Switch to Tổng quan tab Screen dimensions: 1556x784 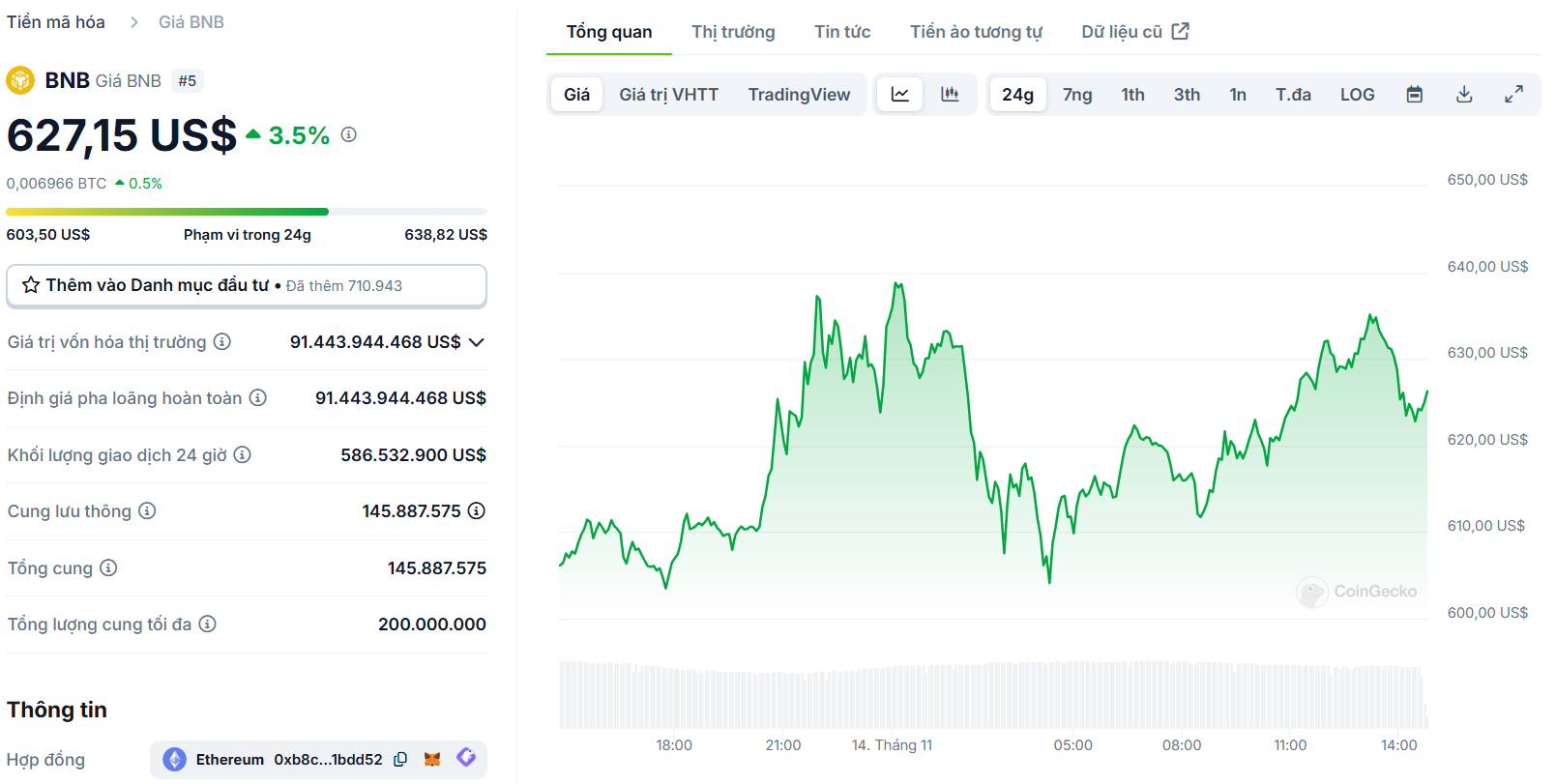[609, 32]
